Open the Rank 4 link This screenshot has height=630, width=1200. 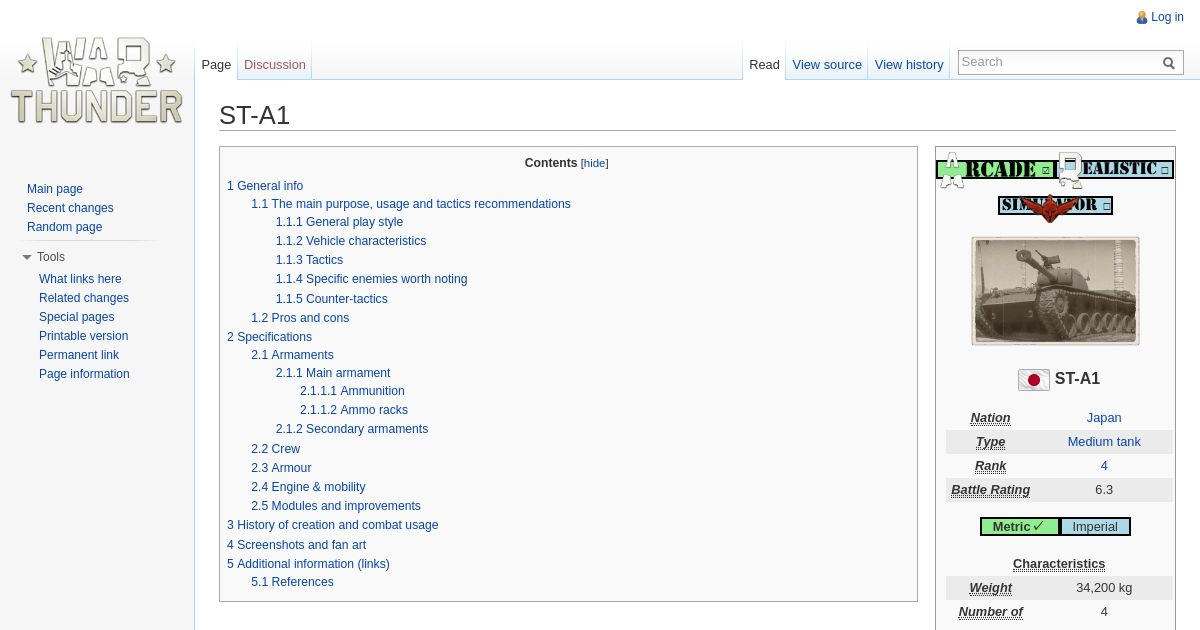tap(1104, 466)
